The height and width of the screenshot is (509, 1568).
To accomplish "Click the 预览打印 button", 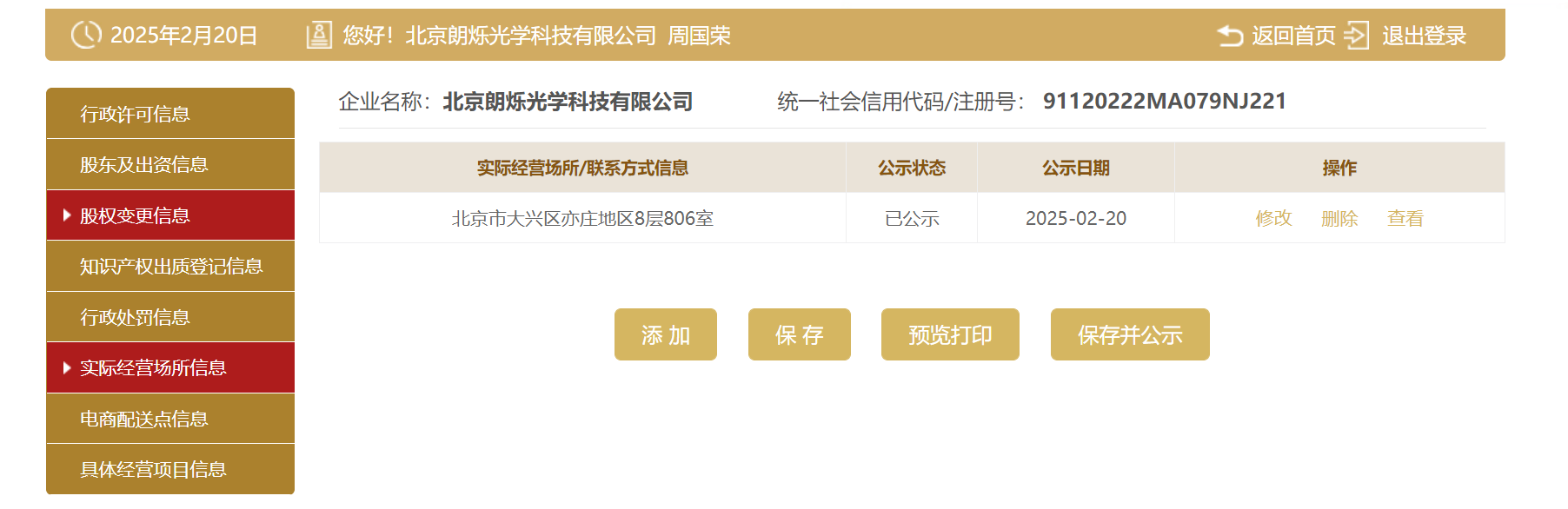I will [x=950, y=334].
